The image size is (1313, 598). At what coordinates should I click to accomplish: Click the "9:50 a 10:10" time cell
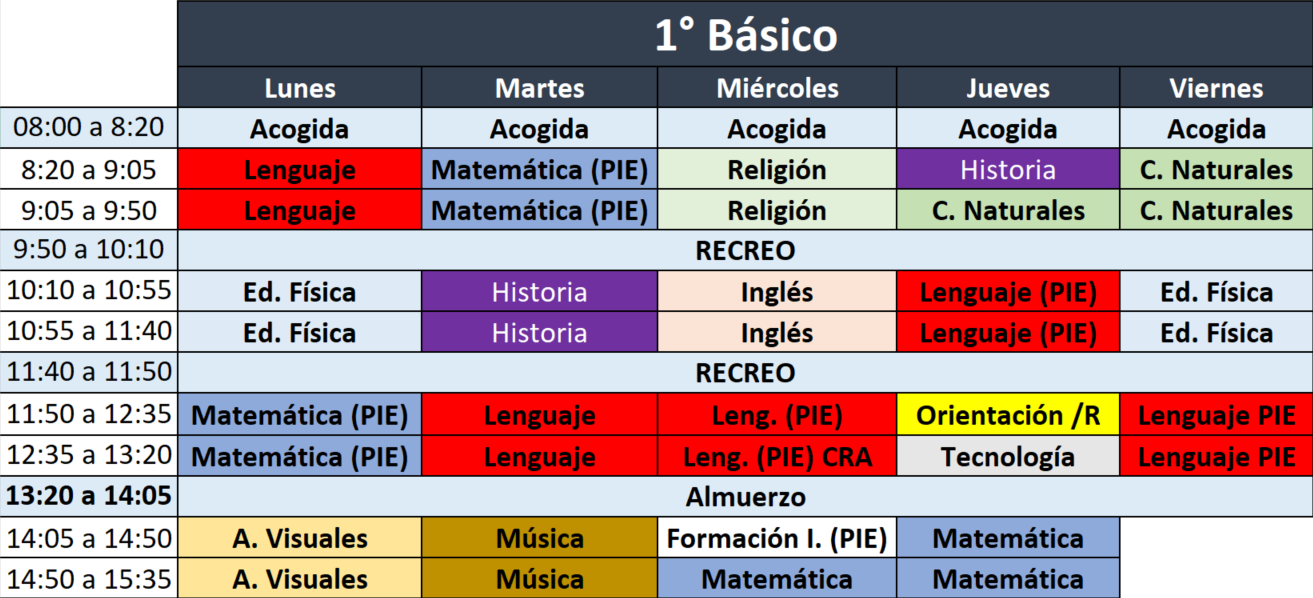pos(89,250)
